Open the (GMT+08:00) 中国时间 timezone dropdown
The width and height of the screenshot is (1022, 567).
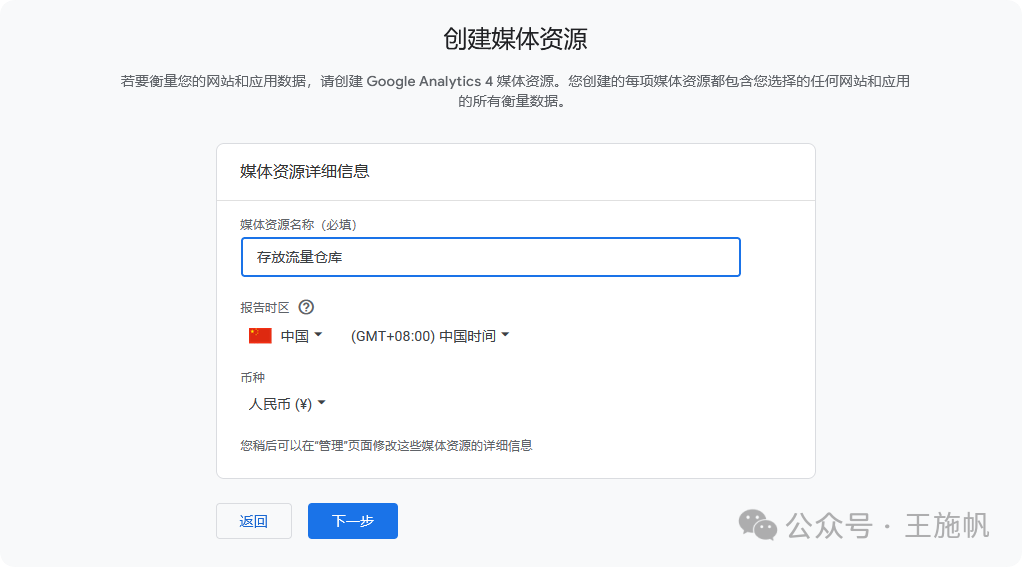(x=430, y=336)
